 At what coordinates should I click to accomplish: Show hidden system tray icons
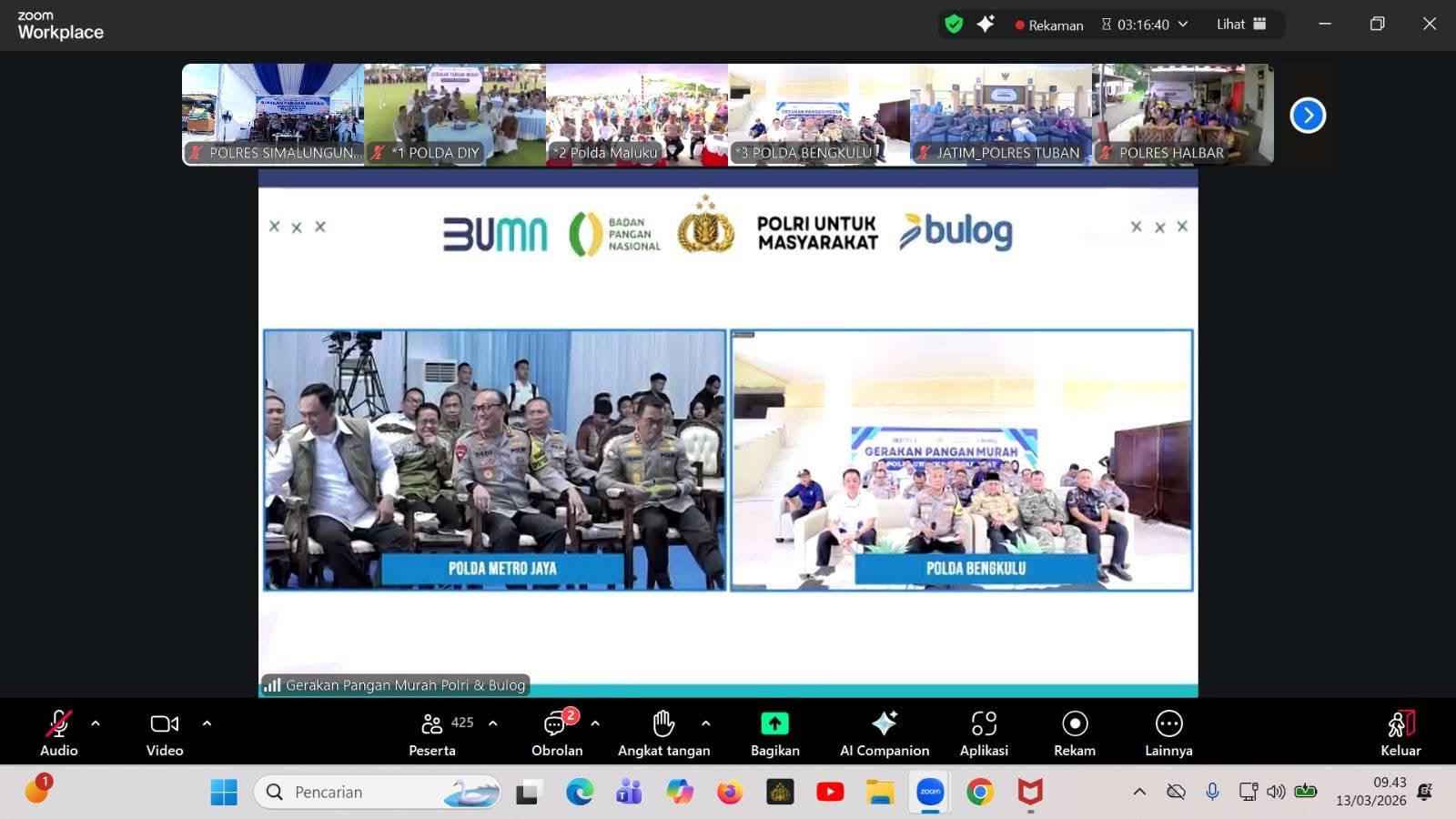pyautogui.click(x=1139, y=792)
